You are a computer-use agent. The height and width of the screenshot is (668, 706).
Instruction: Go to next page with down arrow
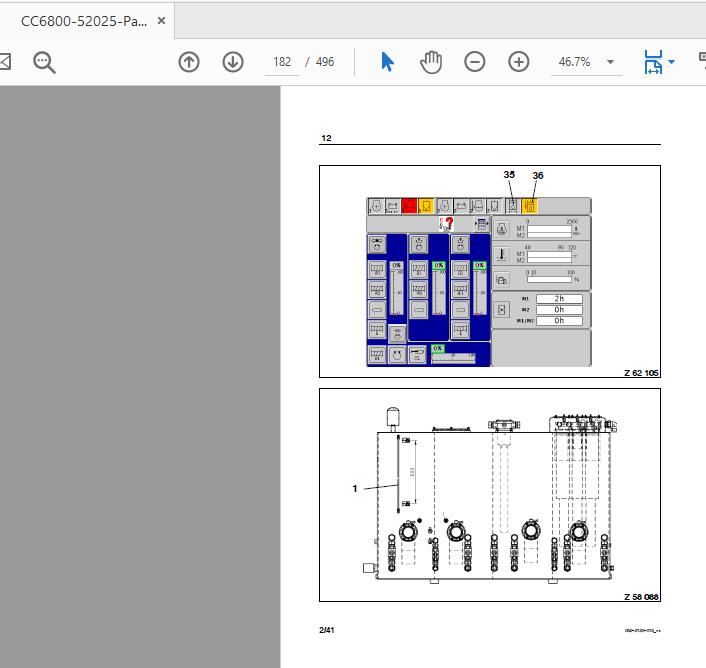tap(233, 62)
